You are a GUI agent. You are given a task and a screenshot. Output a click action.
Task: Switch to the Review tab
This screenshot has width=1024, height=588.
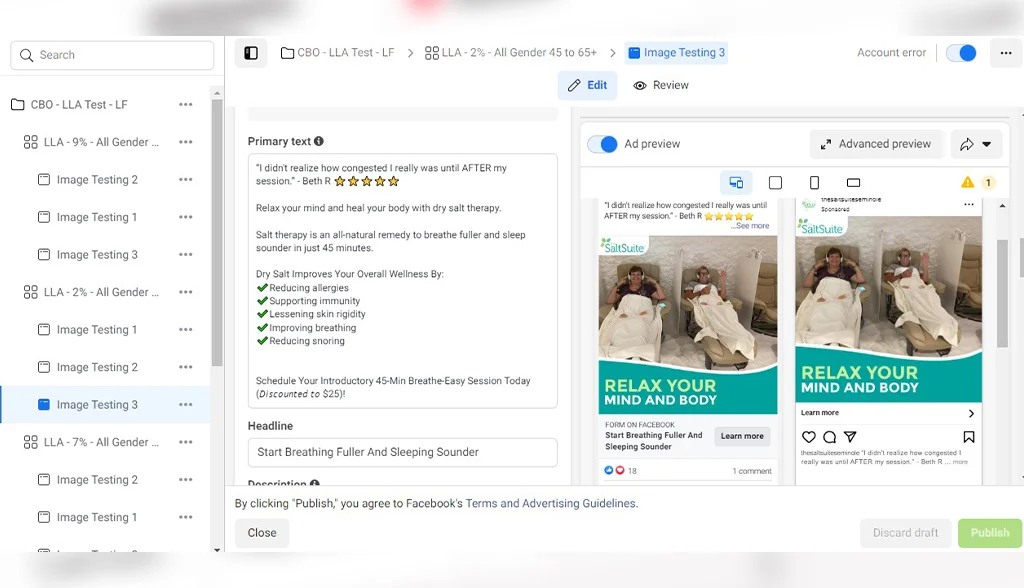[x=661, y=86]
